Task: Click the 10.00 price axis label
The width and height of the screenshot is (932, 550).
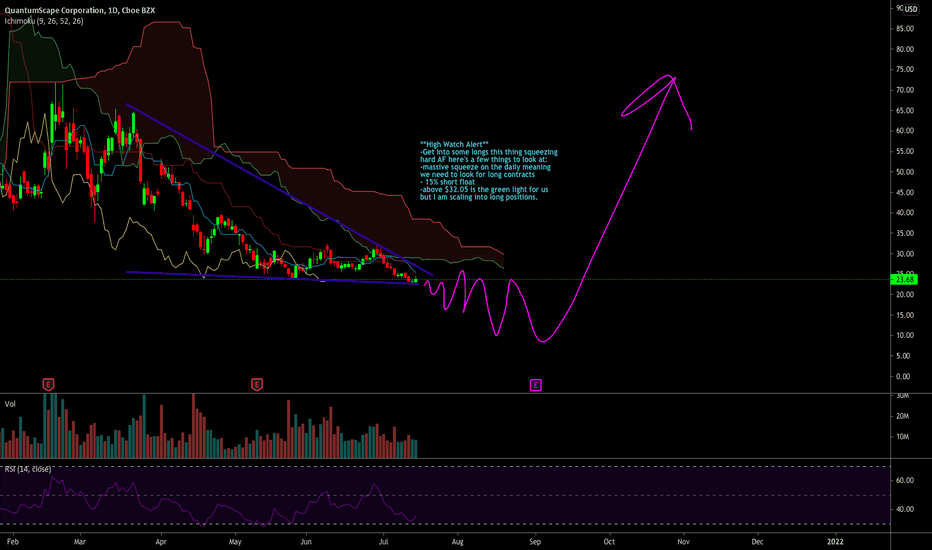Action: 905,335
